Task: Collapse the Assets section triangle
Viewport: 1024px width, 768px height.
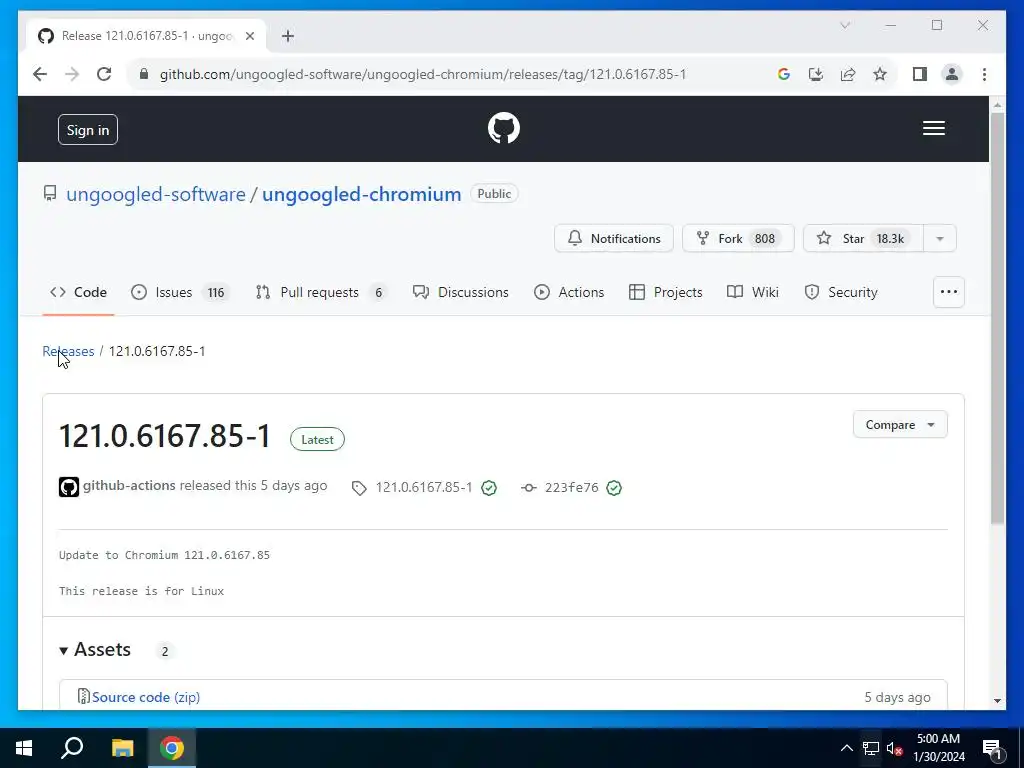Action: (63, 650)
